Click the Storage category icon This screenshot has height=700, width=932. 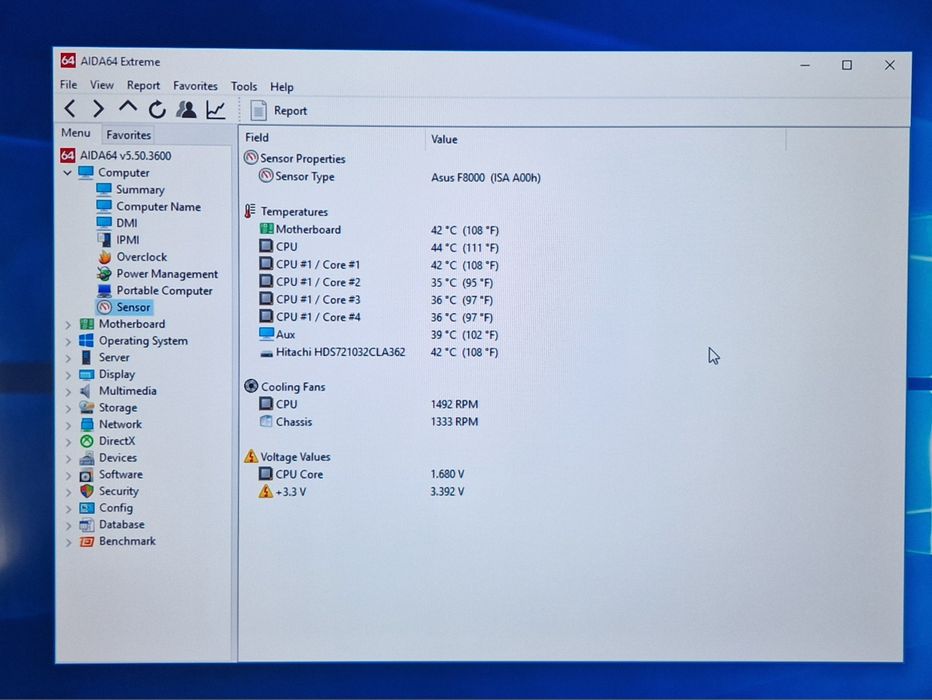[x=87, y=408]
